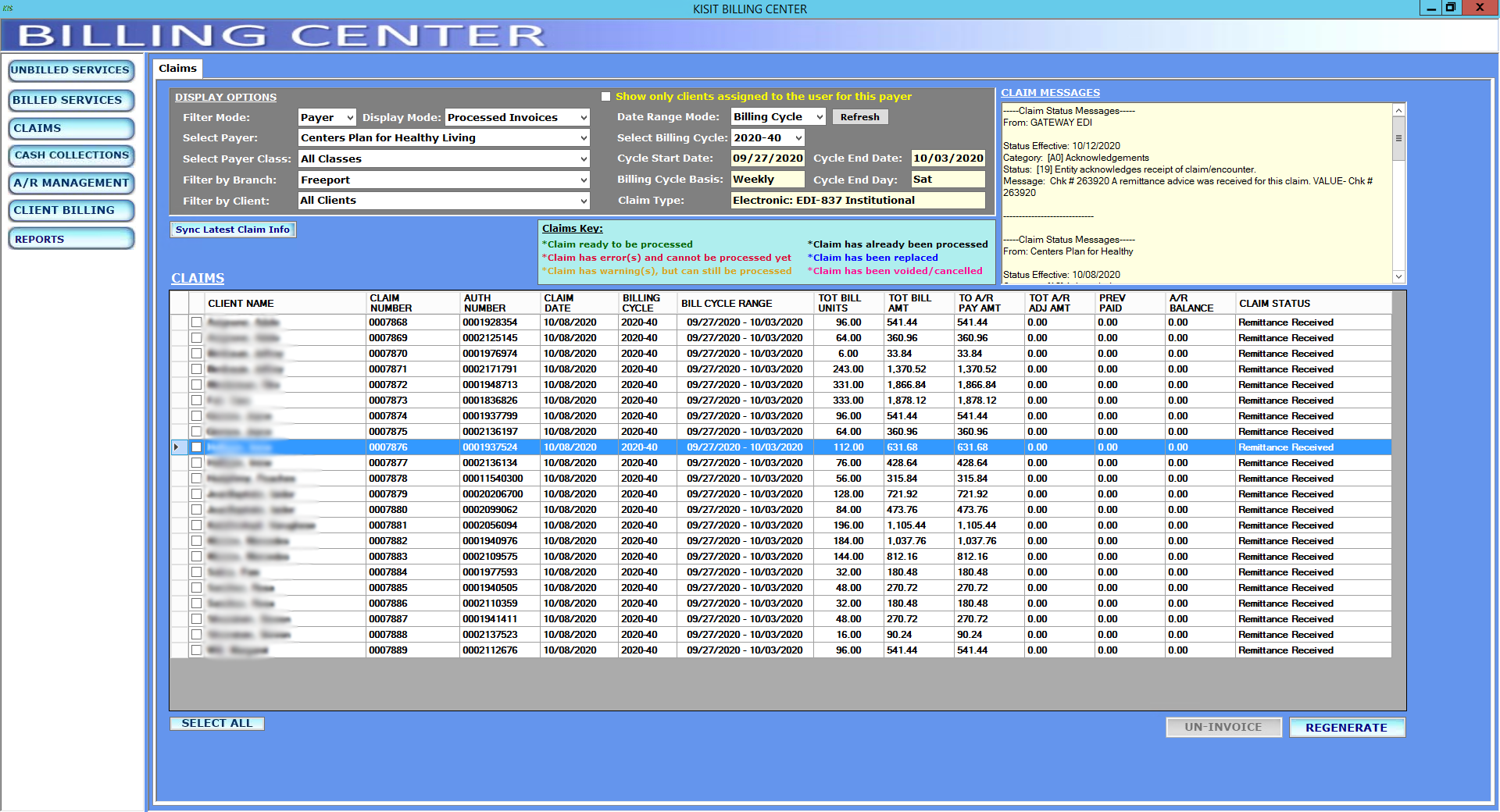Click Sync Latest Claim Info button

[233, 230]
